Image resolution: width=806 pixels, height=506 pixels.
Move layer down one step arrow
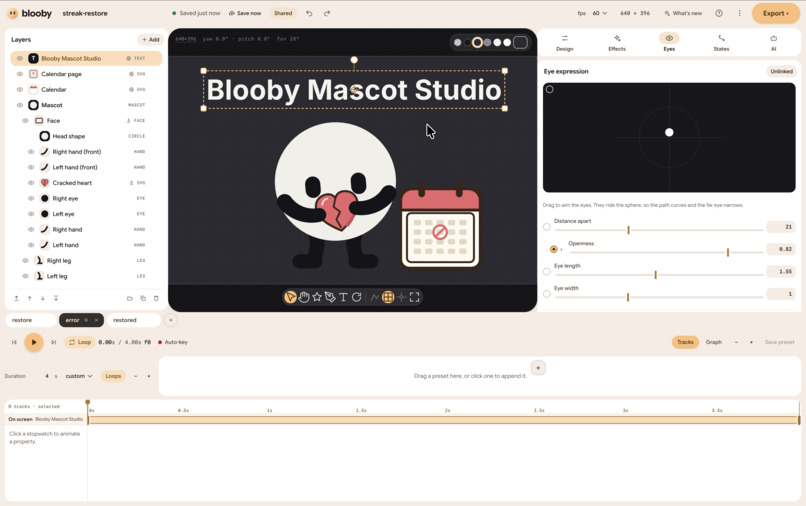pos(43,298)
